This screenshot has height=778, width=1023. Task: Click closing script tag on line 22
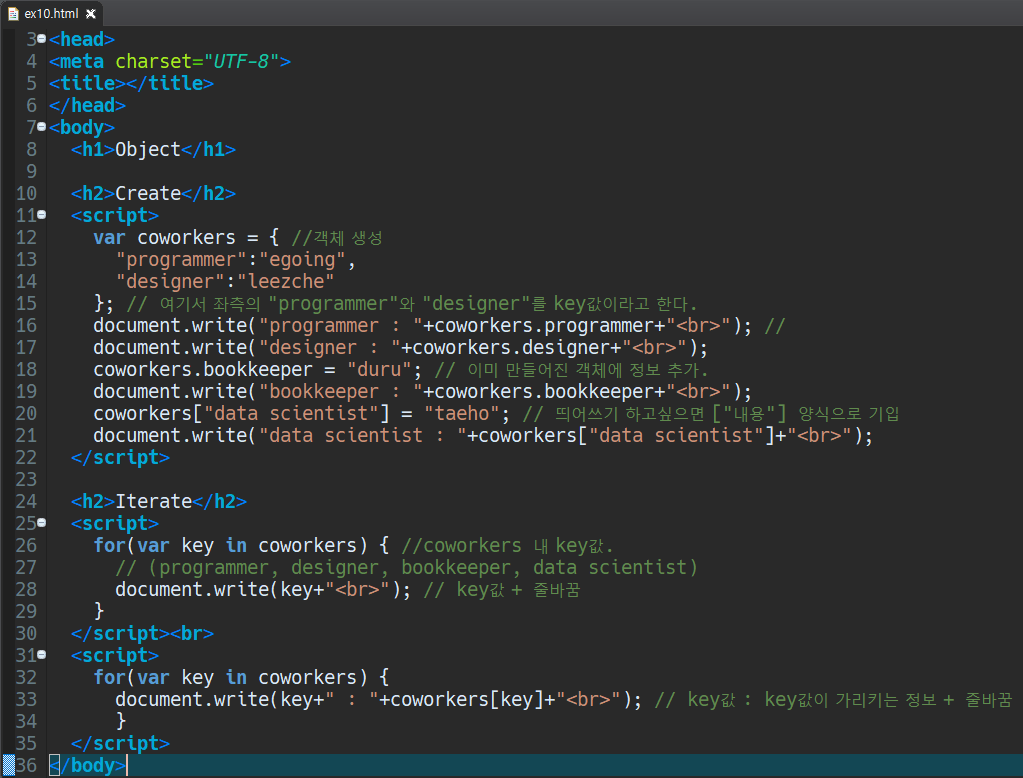tap(120, 458)
